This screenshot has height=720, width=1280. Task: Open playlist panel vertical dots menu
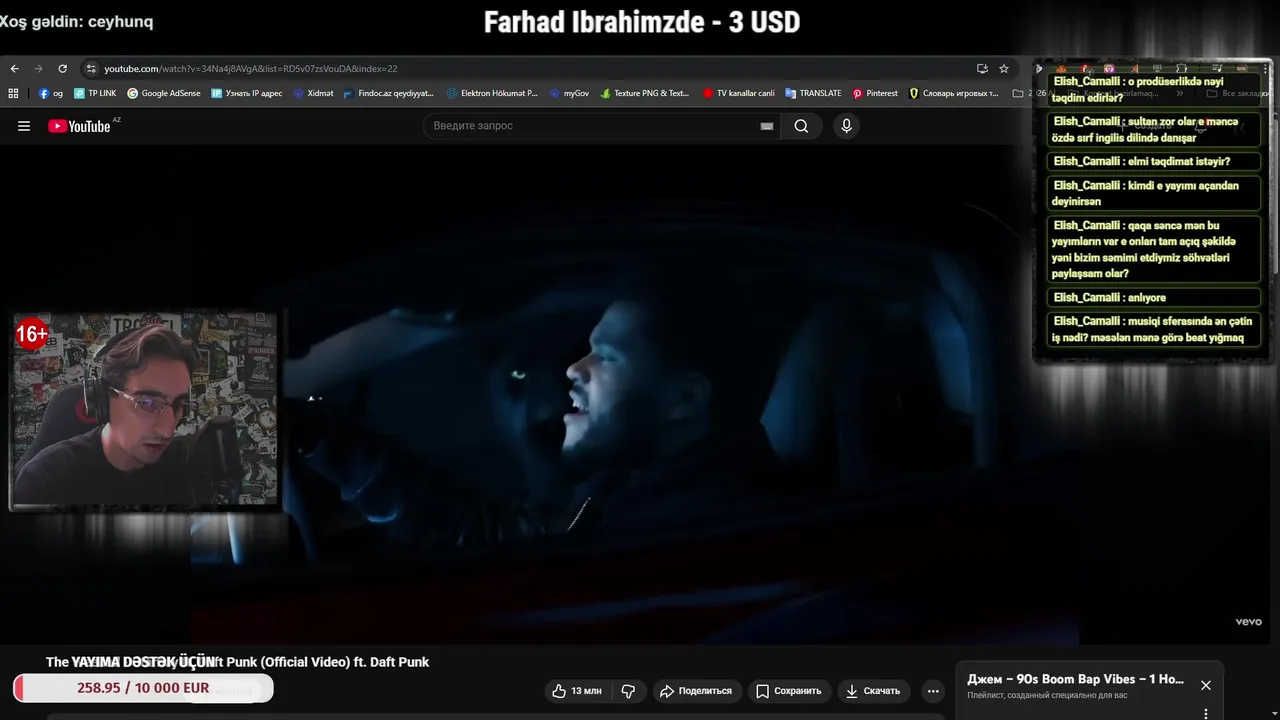coord(1206,713)
